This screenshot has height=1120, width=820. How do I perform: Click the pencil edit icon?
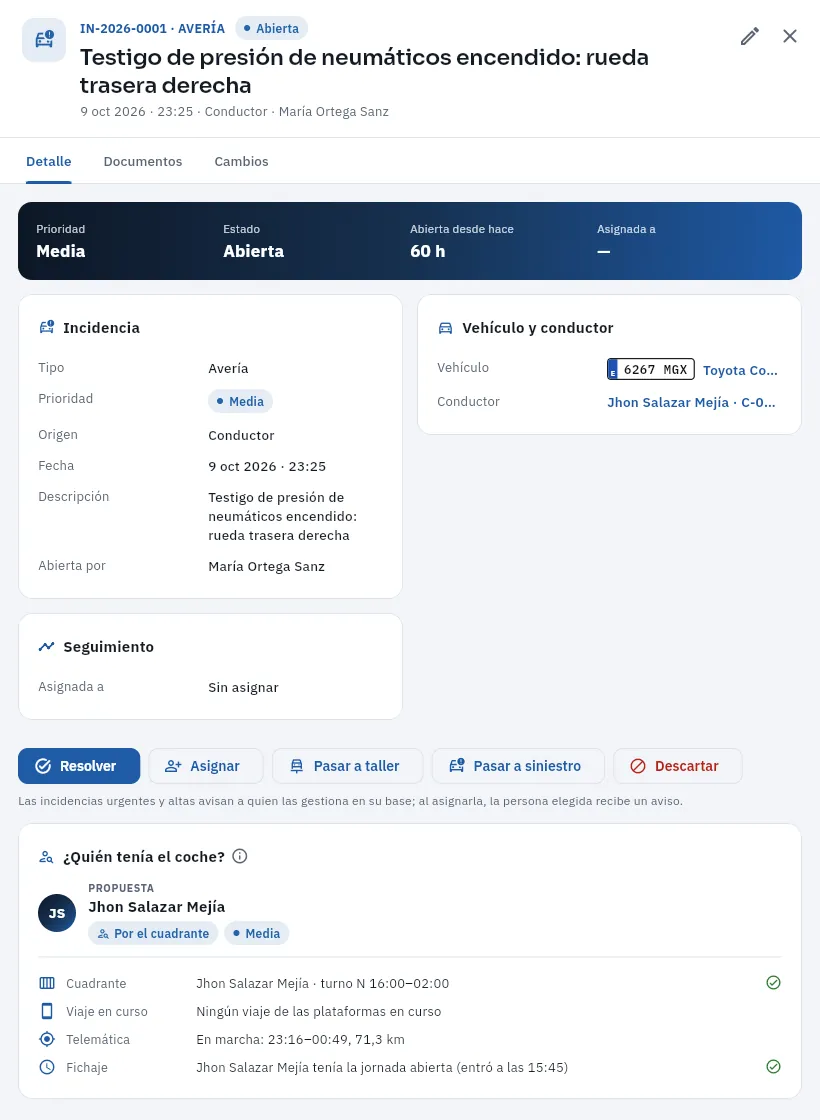click(749, 36)
